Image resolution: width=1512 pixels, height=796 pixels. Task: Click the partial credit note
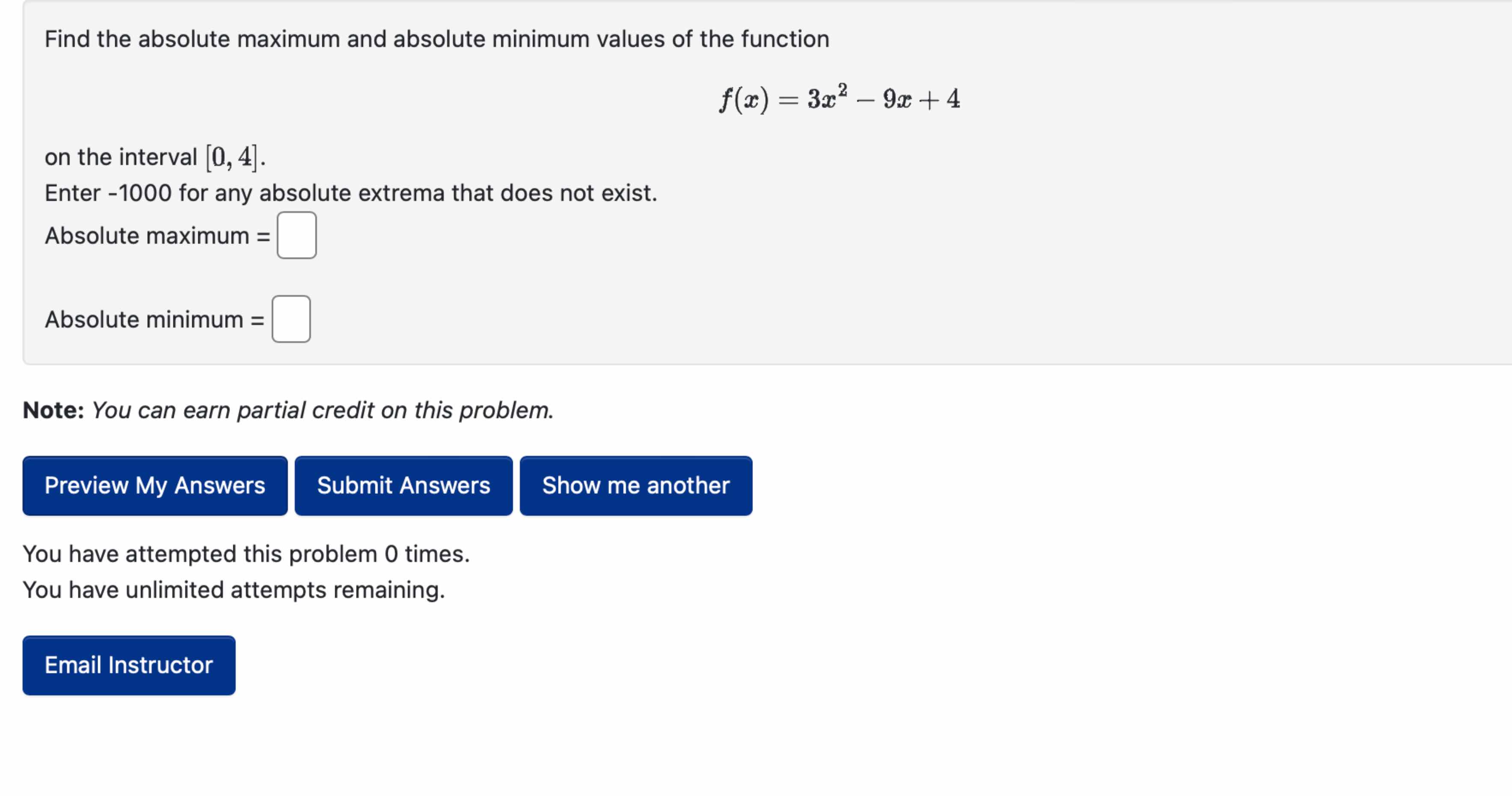288,409
